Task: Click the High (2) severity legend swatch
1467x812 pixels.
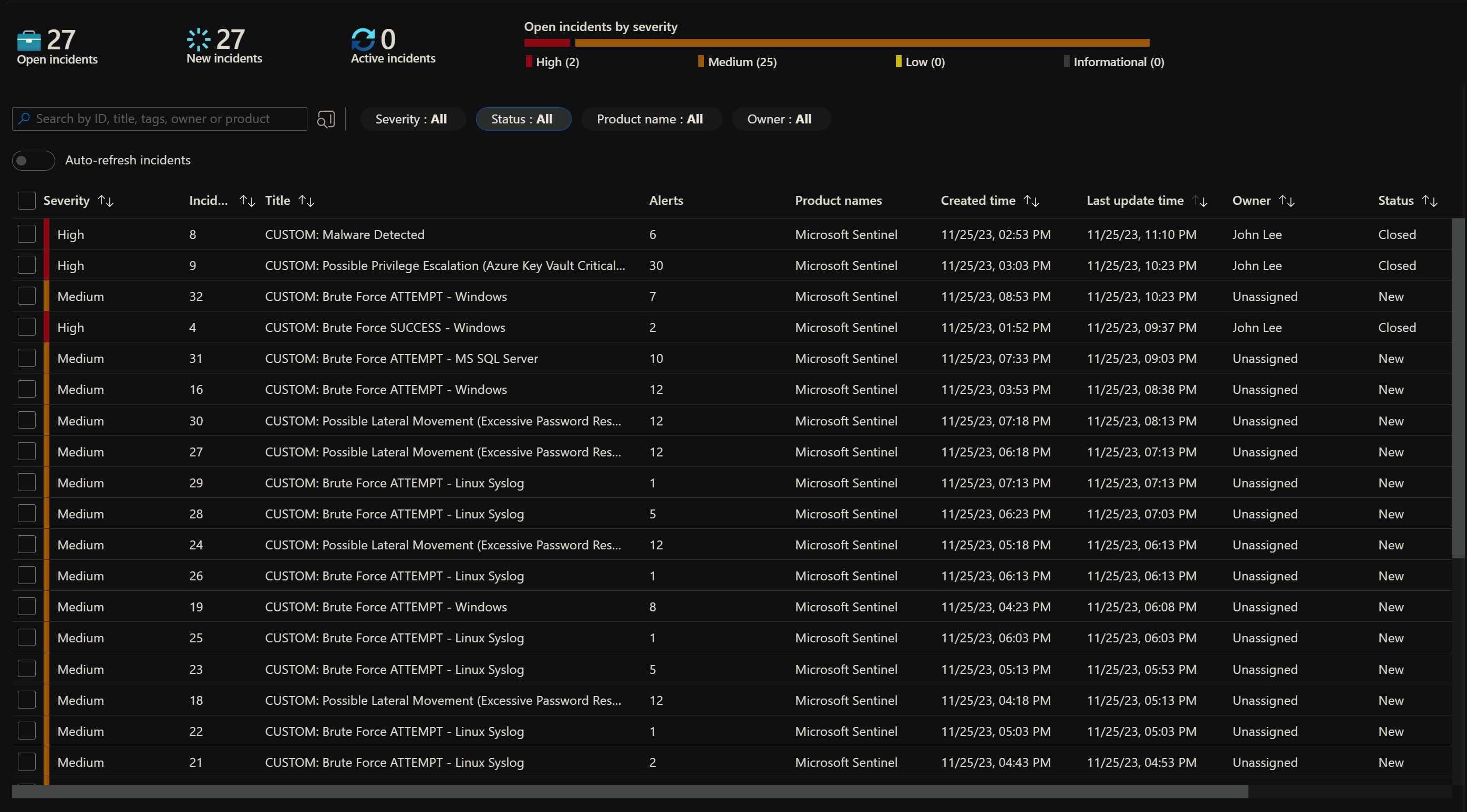Action: pyautogui.click(x=529, y=61)
